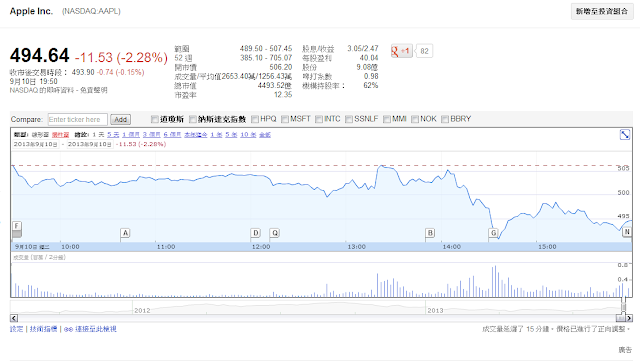Screen dimensions: 640x362
Task: Grab the range slider handle near 2013
Action: click(x=623, y=307)
